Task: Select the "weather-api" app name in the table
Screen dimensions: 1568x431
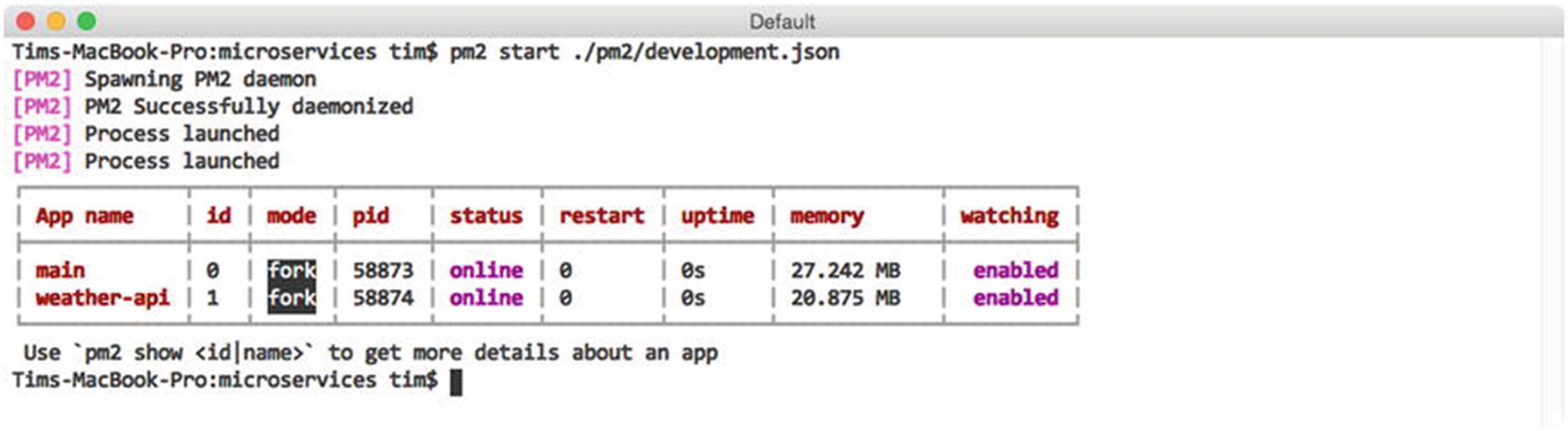Action: point(103,298)
